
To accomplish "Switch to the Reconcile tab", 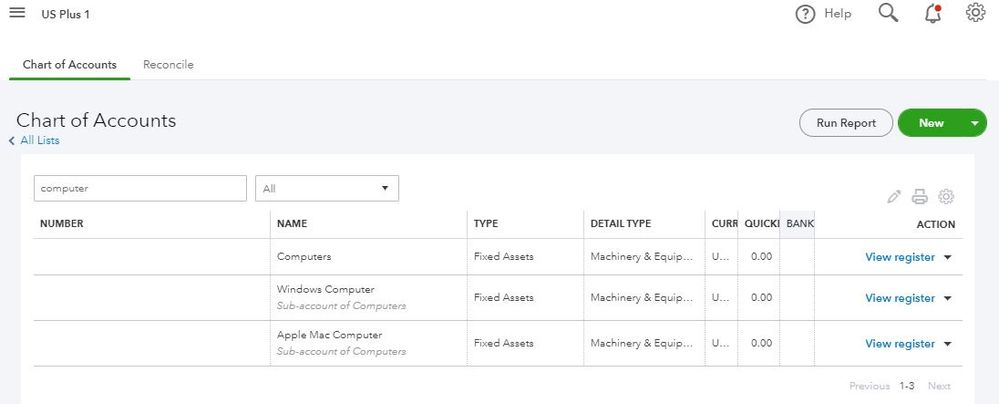I will (168, 65).
